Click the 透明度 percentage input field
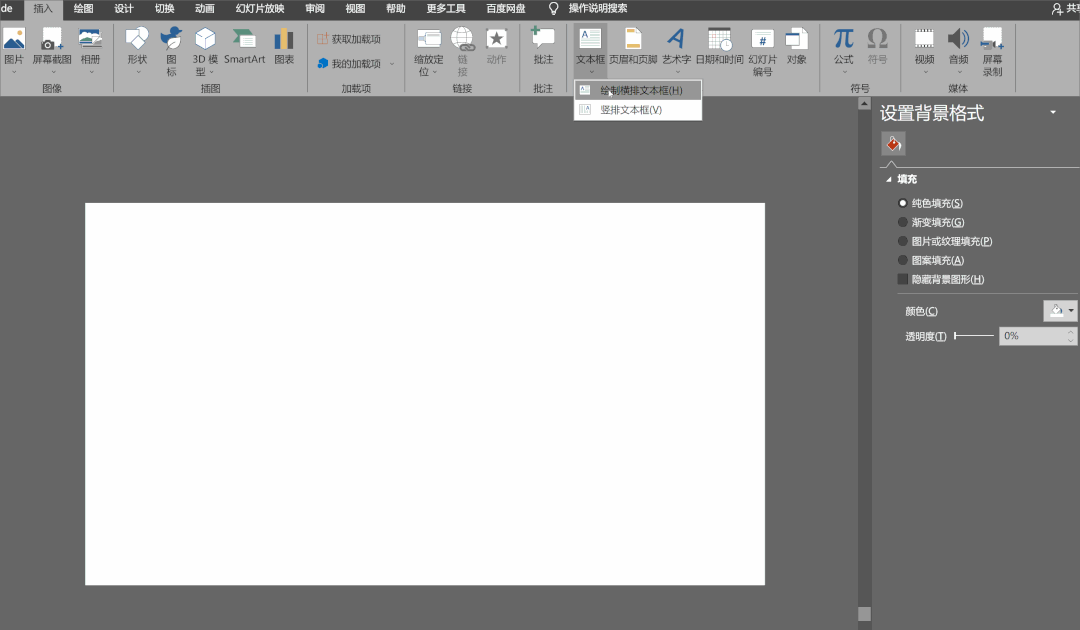This screenshot has width=1080, height=630. pos(1031,336)
